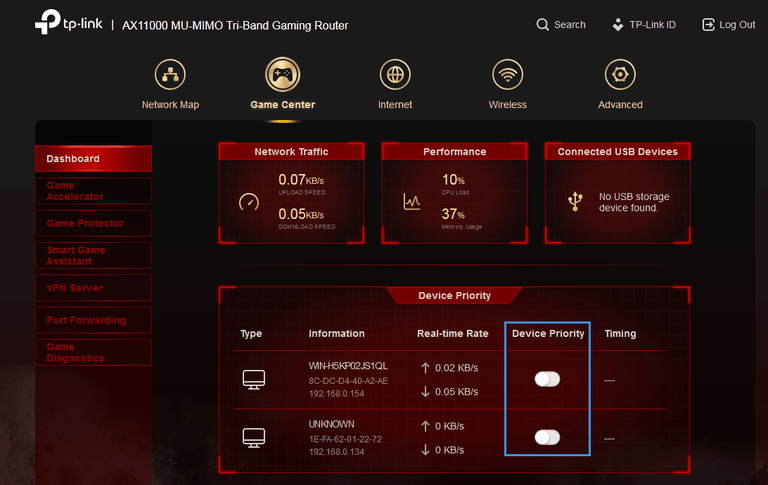
Task: Click the router model title text
Action: pos(235,25)
